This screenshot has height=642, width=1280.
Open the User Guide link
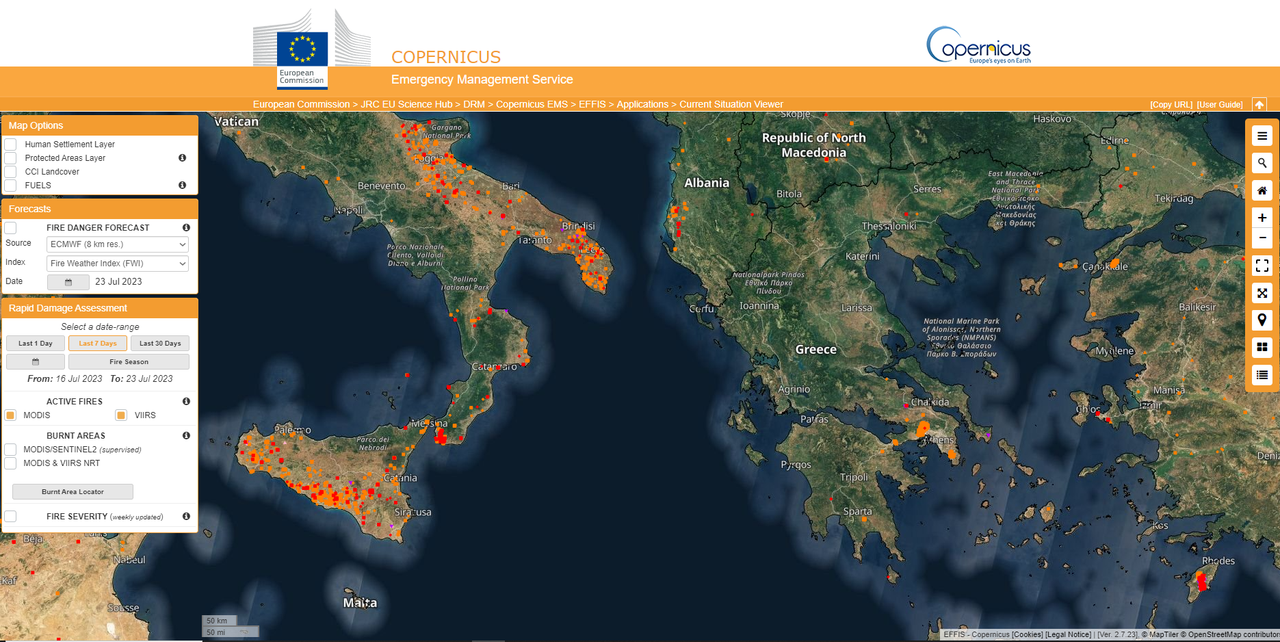(1220, 105)
